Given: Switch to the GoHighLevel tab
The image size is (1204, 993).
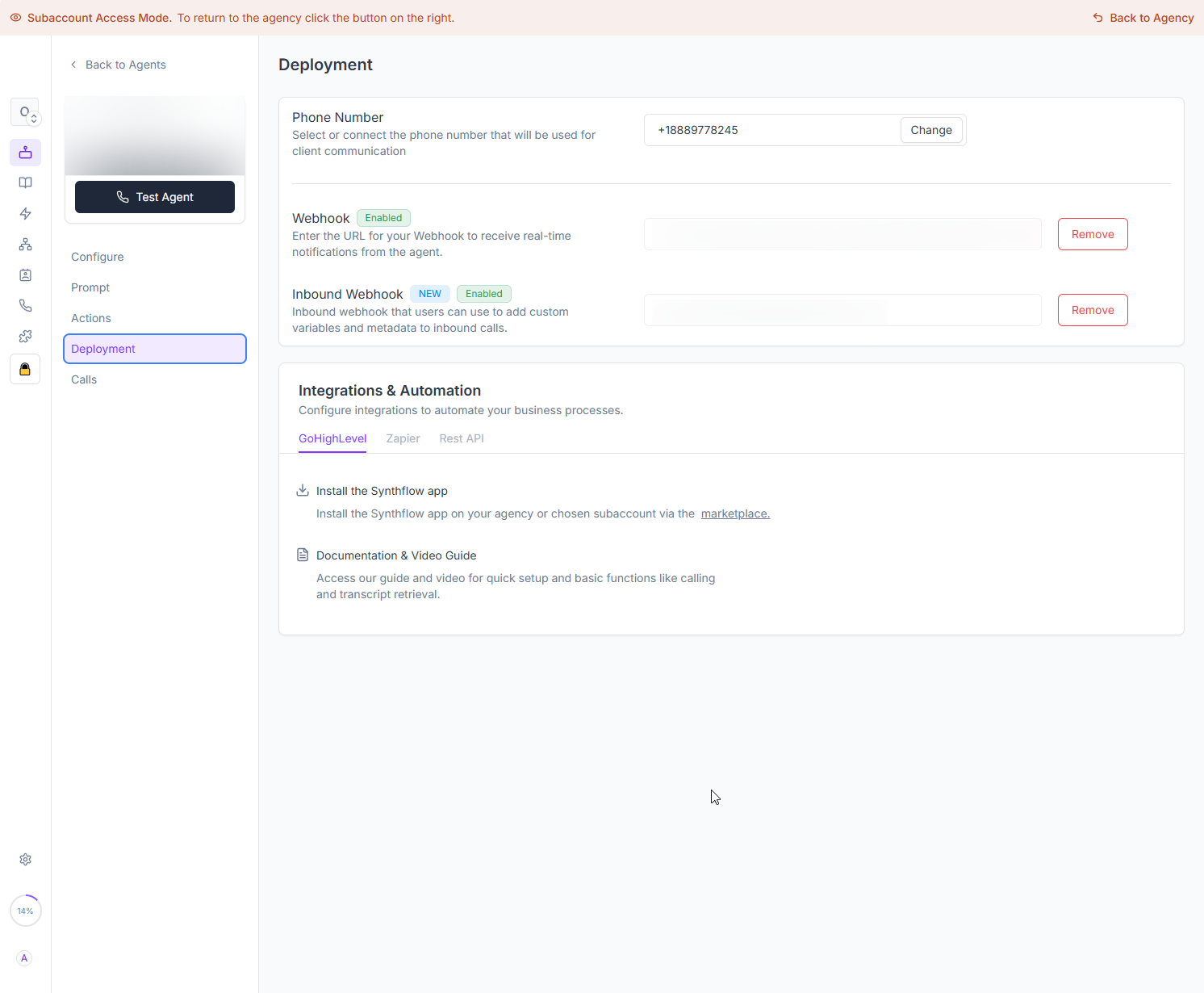Looking at the screenshot, I should pyautogui.click(x=332, y=438).
